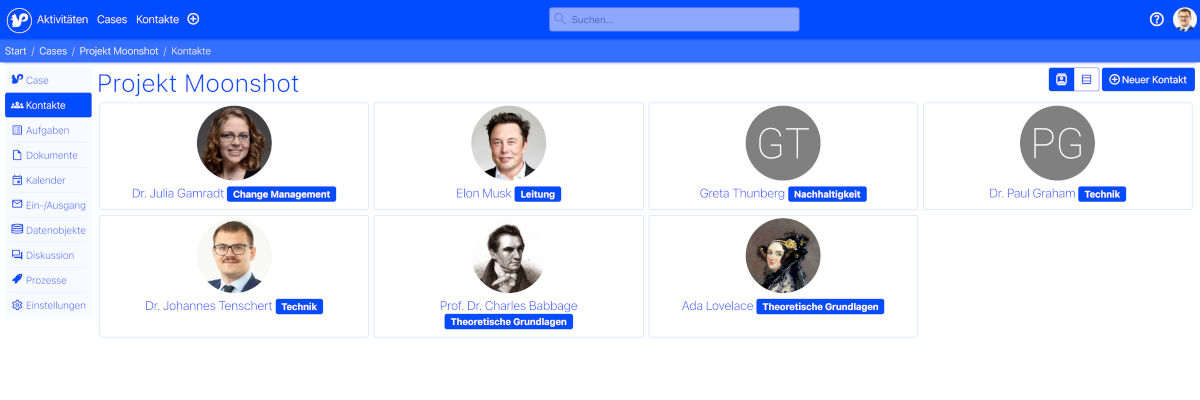Click the Neuer Kontakt button

click(x=1148, y=79)
